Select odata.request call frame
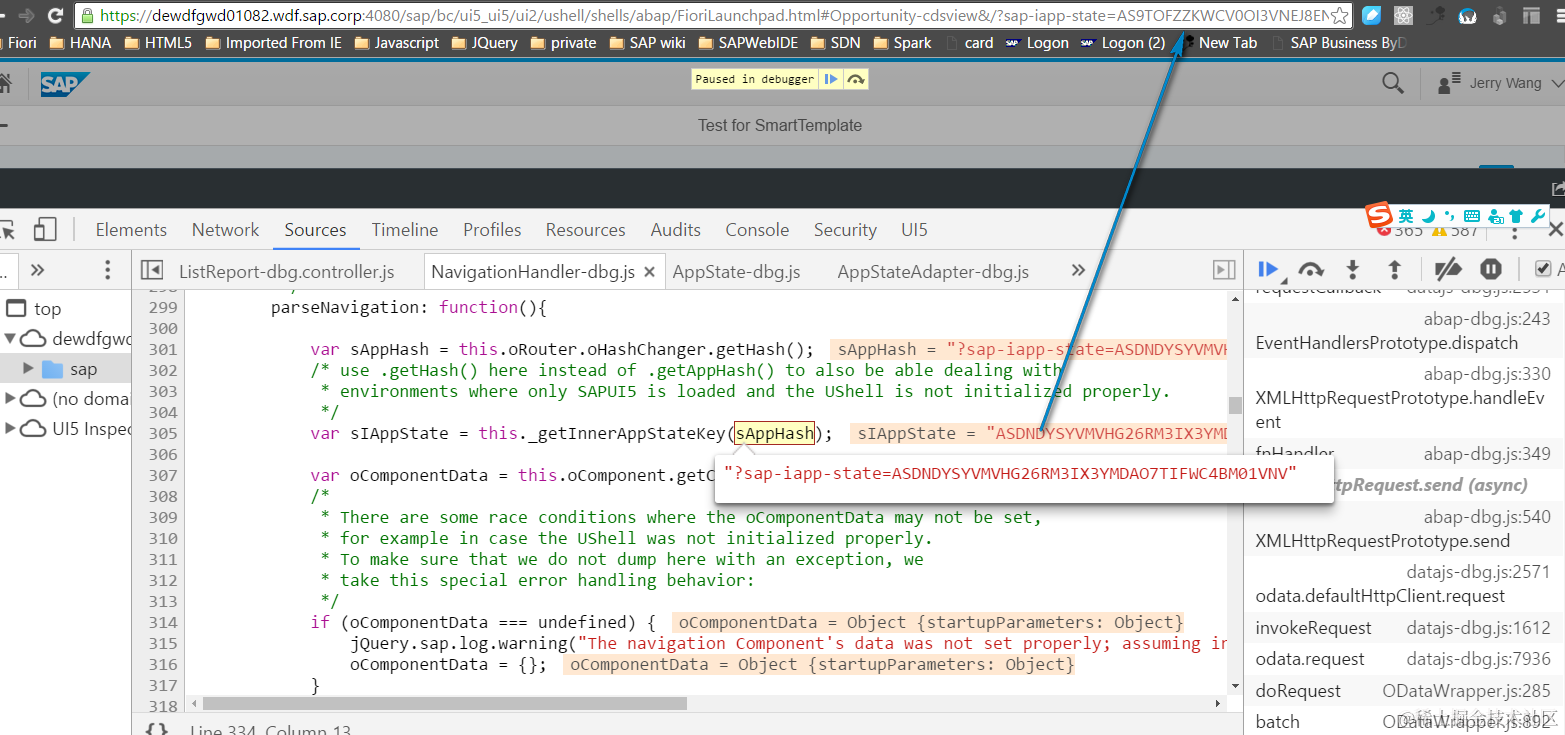The image size is (1565, 735). click(1403, 659)
